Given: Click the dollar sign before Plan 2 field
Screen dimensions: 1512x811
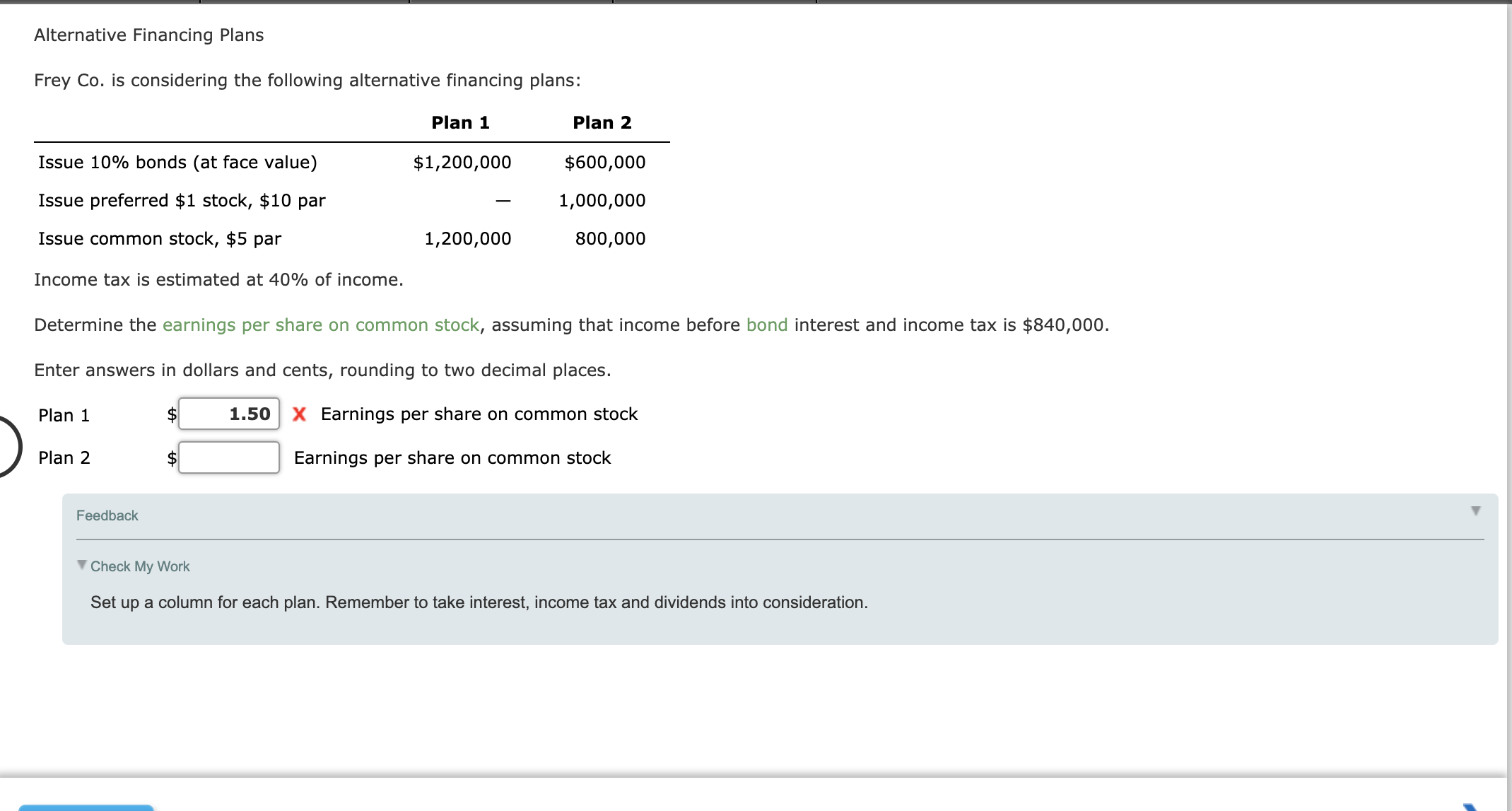Looking at the screenshot, I should tap(170, 458).
